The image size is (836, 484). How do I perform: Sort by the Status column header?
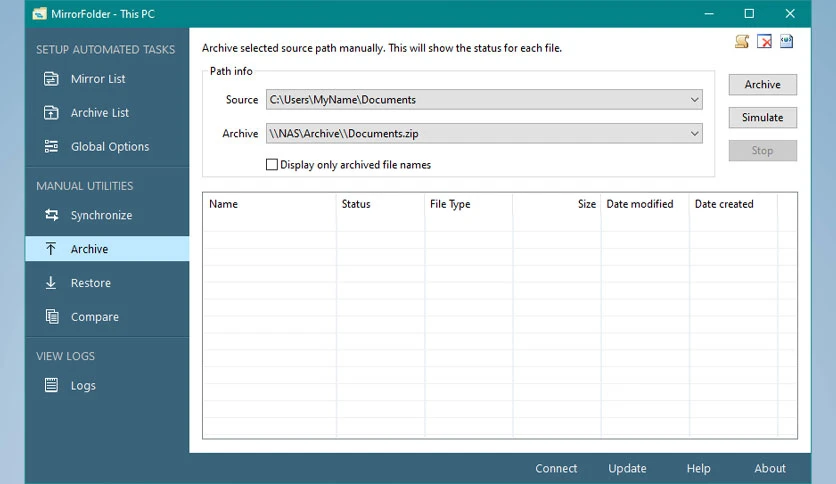pos(381,204)
